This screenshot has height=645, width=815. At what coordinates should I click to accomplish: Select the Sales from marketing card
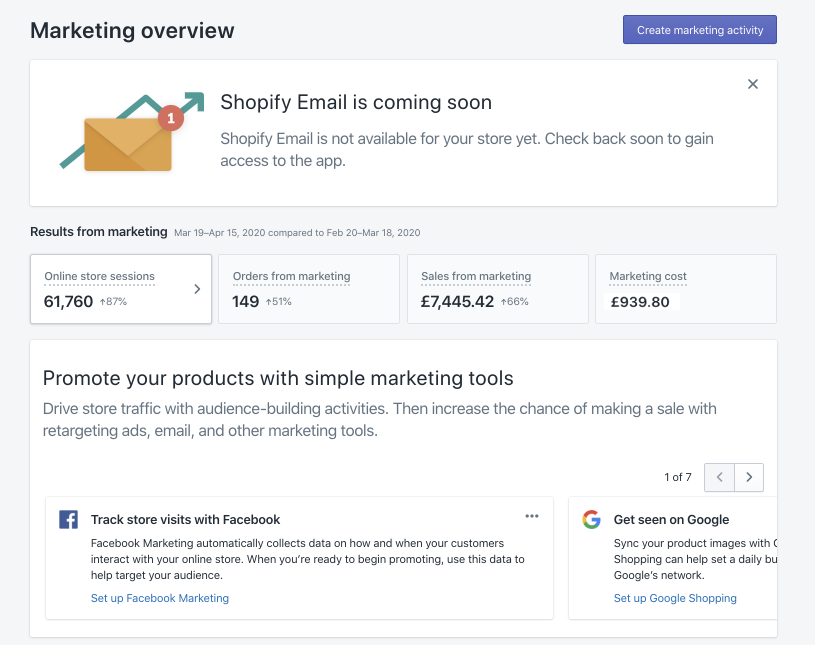pyautogui.click(x=497, y=289)
